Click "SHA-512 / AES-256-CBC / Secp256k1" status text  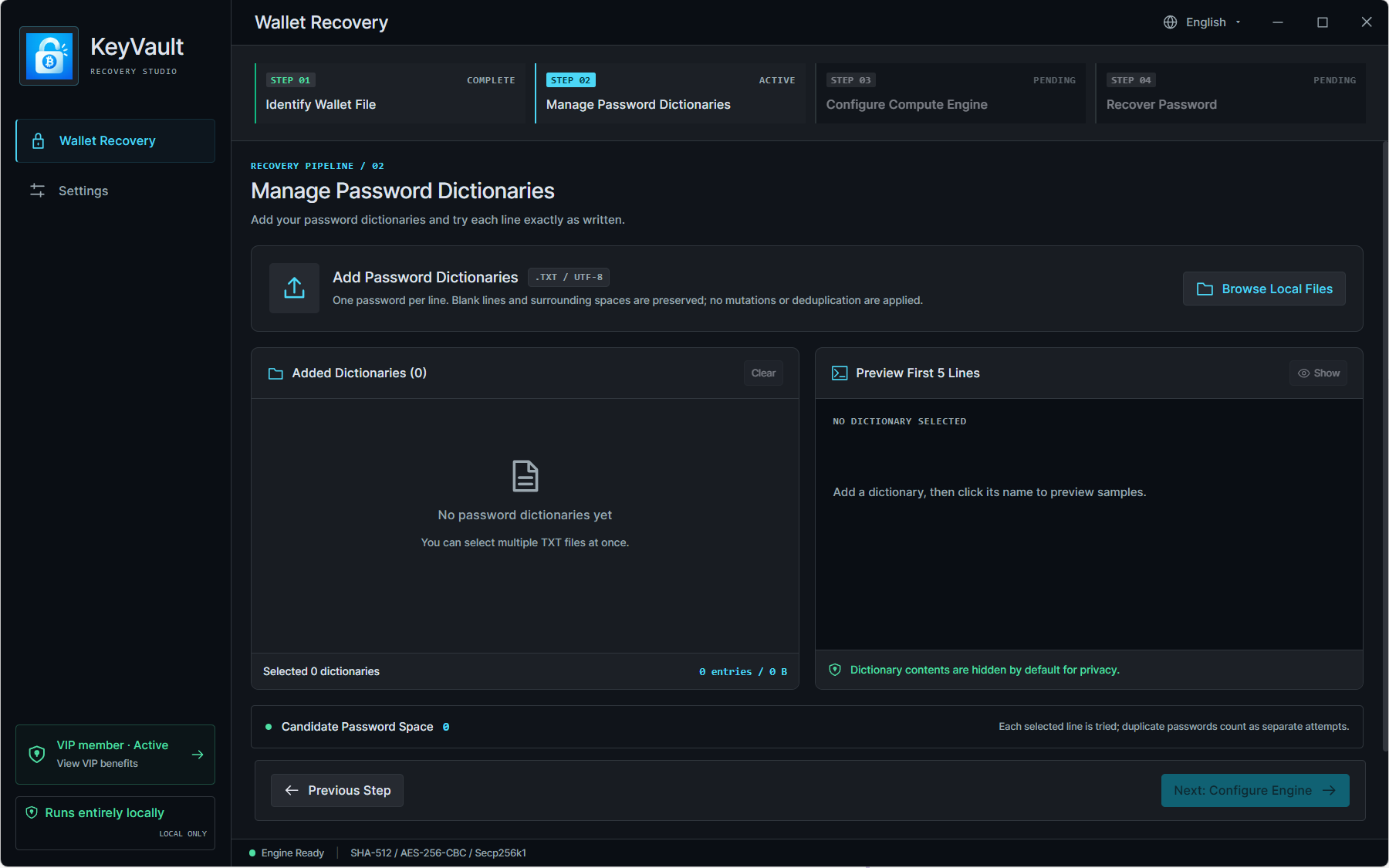tap(438, 853)
